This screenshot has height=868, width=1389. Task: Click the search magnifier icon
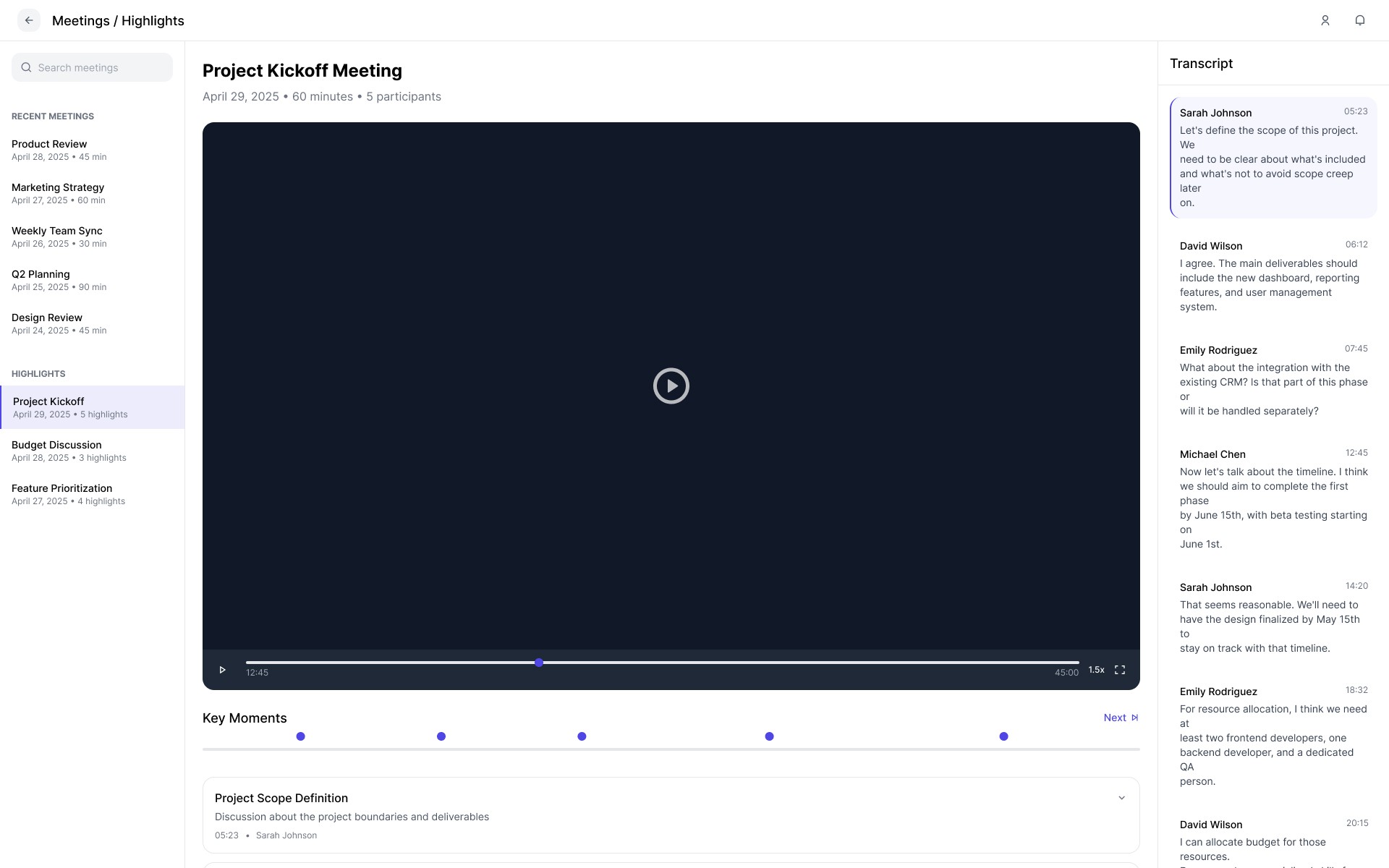click(x=26, y=67)
